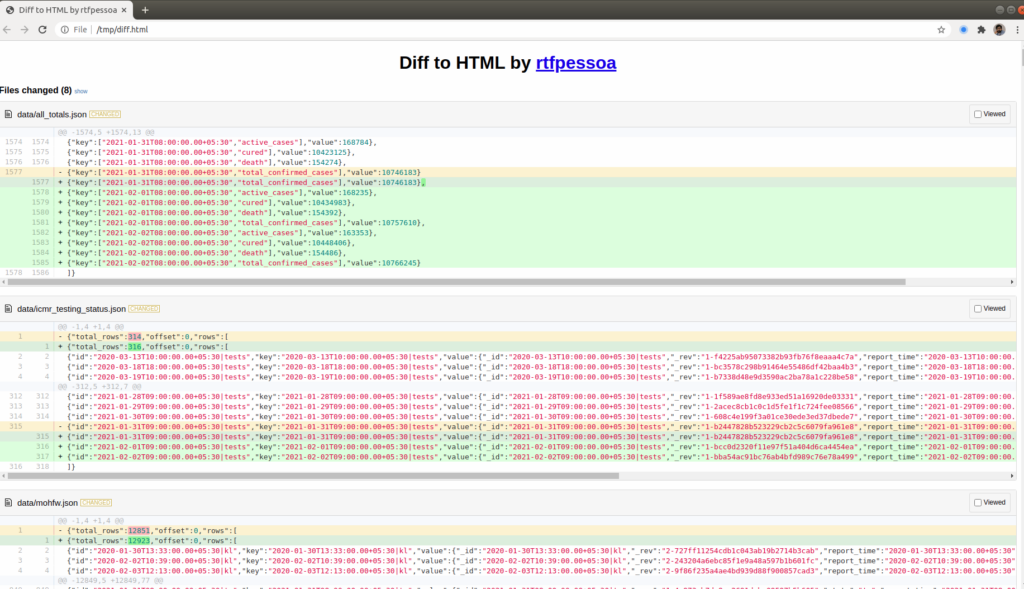Click the data/all_totals.json file name
Viewport: 1024px width, 589px height.
point(52,114)
